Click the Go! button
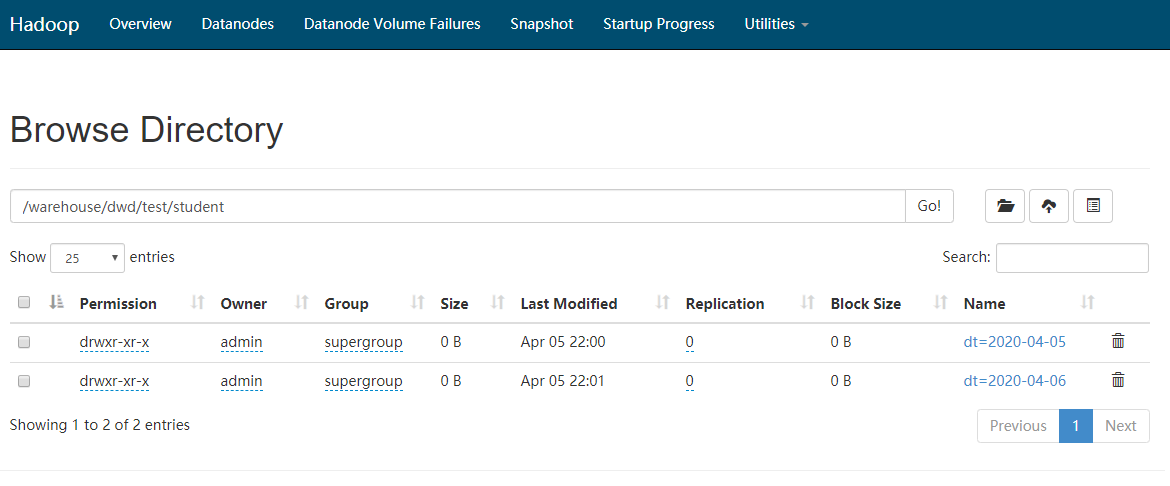Screen dimensions: 1170x486 [x=929, y=206]
